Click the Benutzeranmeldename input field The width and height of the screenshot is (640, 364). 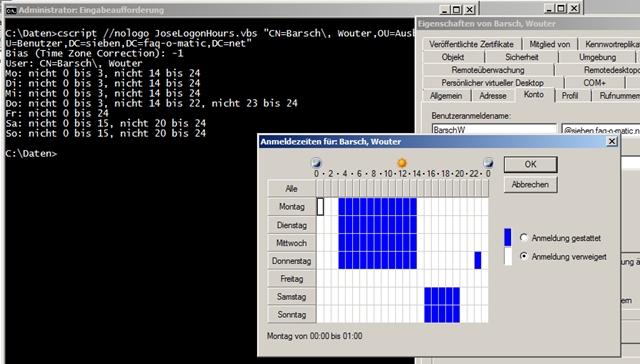[494, 129]
